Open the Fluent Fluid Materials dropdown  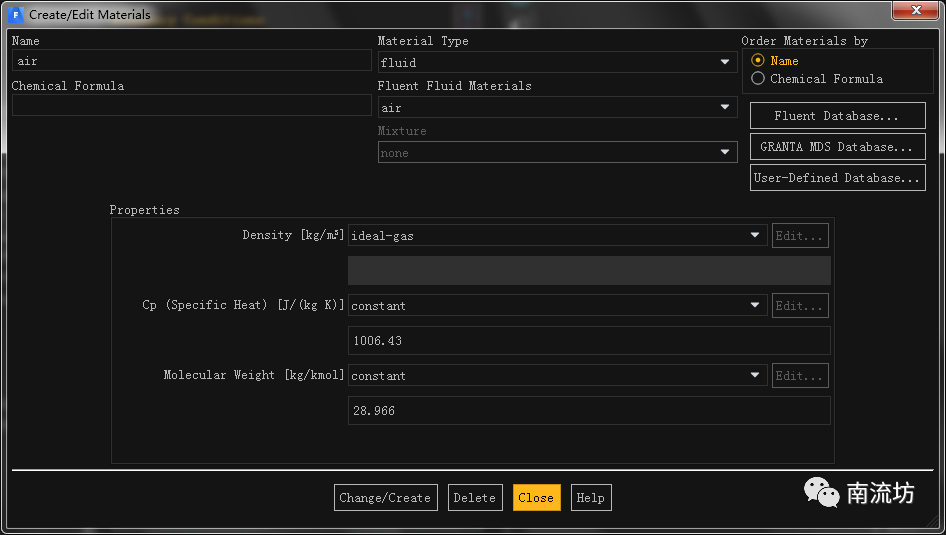coord(557,107)
